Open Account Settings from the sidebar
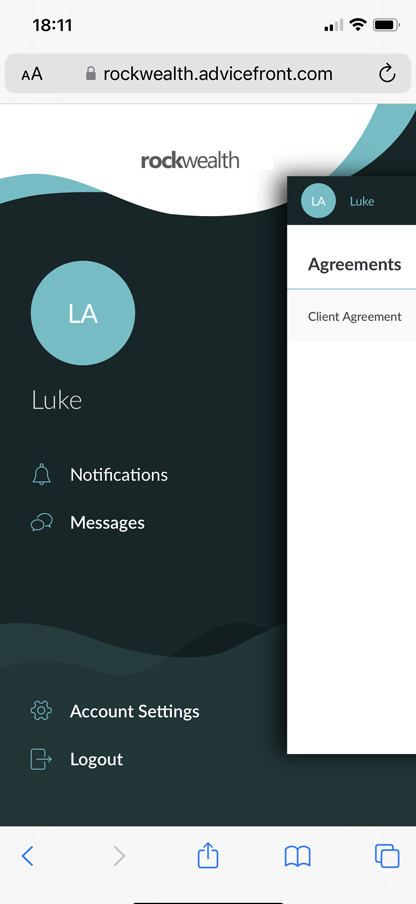416x904 pixels. (135, 711)
